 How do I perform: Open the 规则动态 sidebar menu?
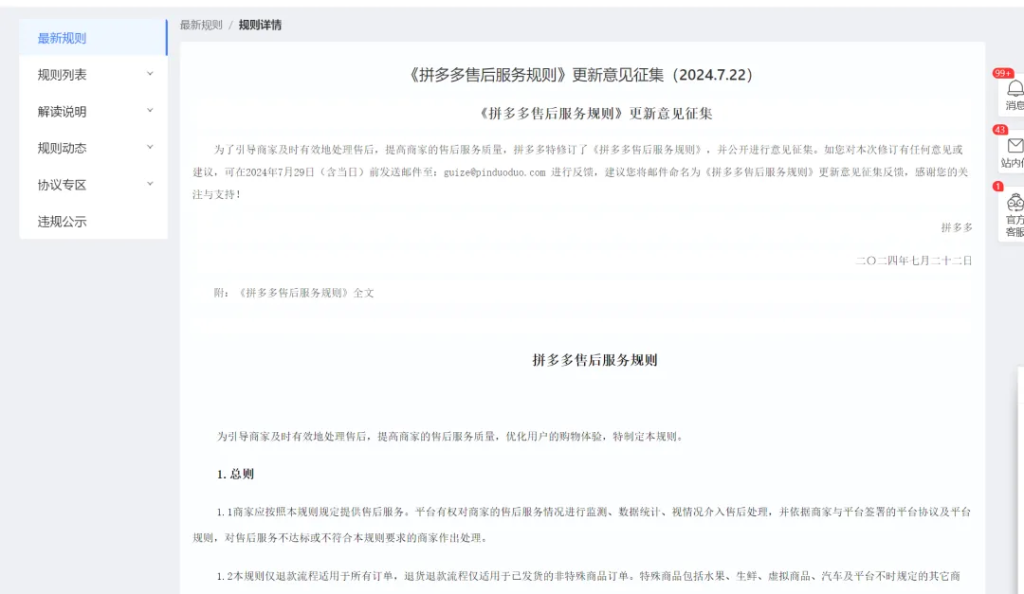click(x=93, y=148)
